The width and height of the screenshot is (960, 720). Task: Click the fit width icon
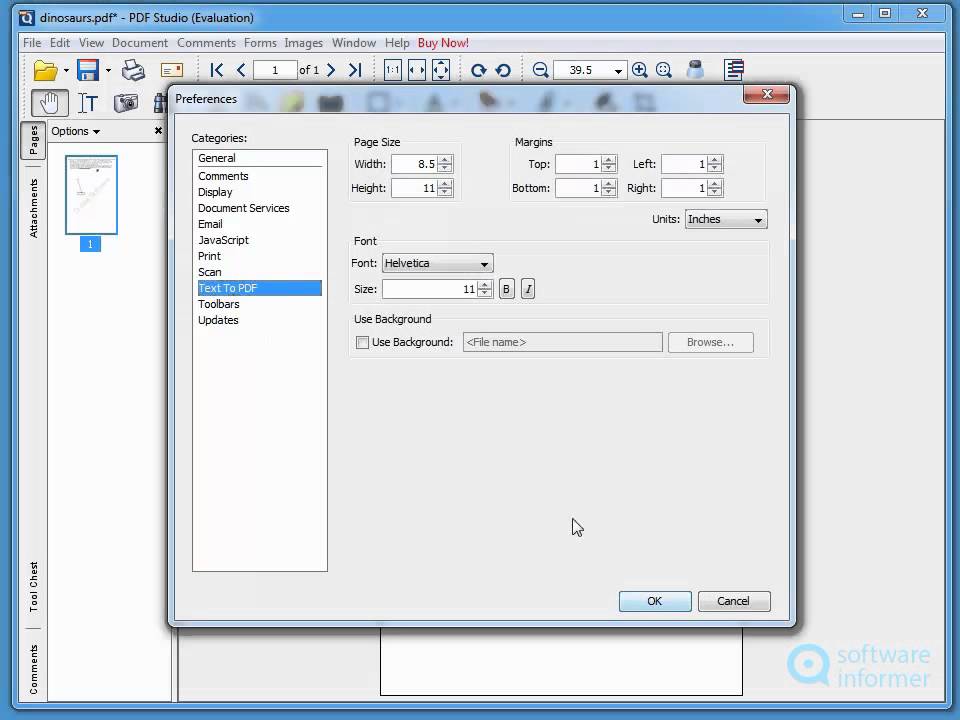(416, 70)
